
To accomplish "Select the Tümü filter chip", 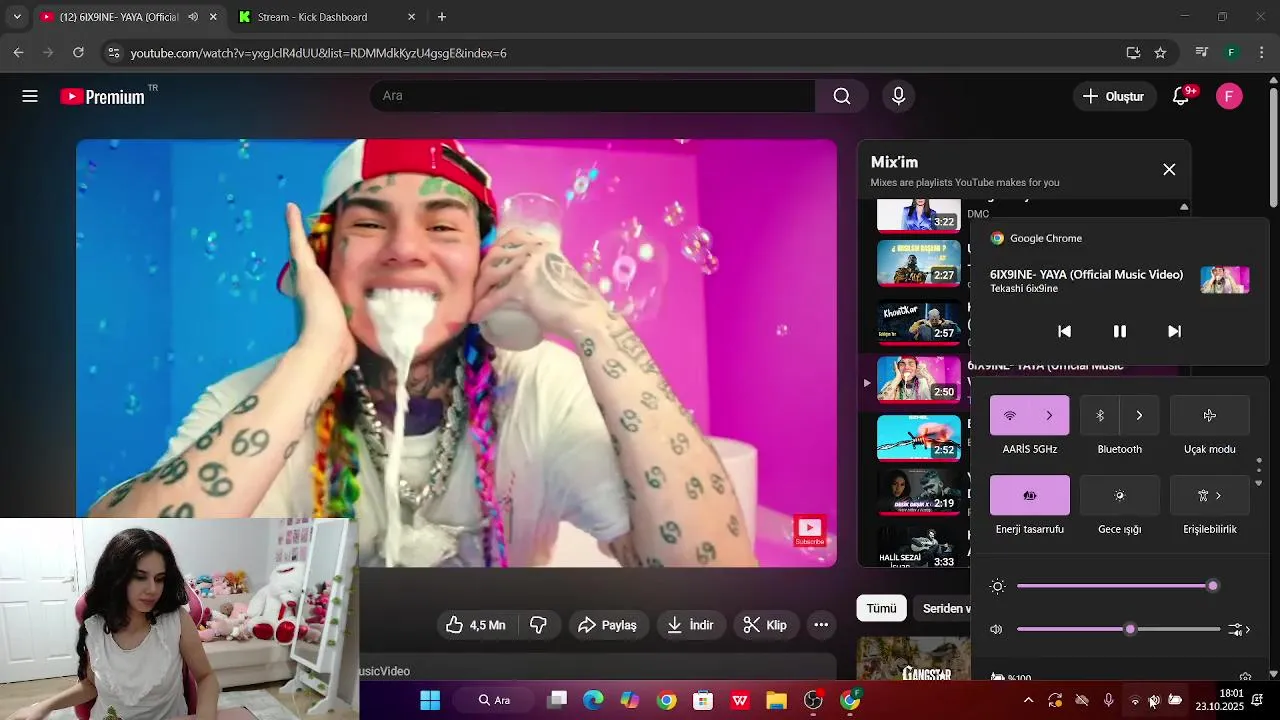I will (881, 608).
